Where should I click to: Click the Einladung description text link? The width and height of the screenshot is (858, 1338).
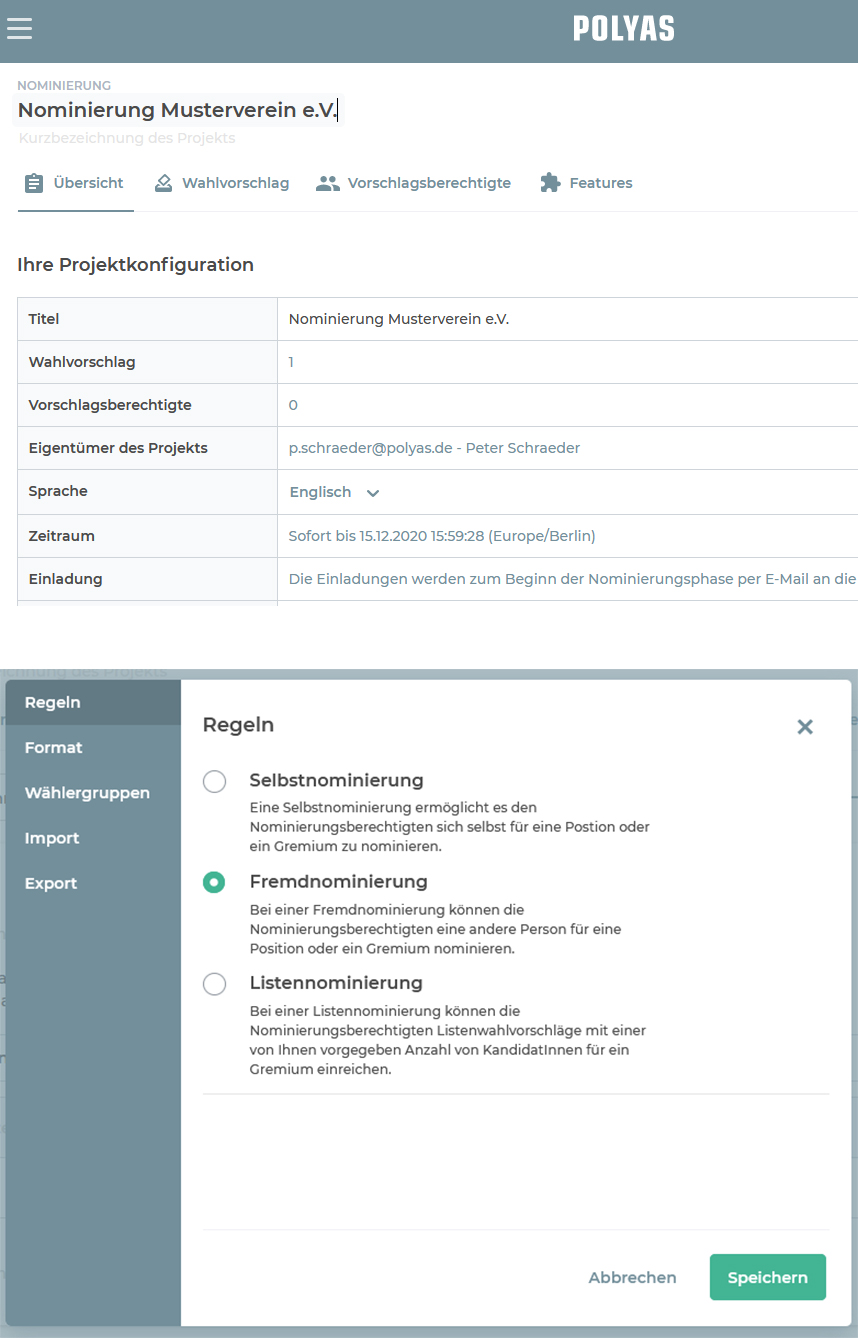[x=573, y=579]
